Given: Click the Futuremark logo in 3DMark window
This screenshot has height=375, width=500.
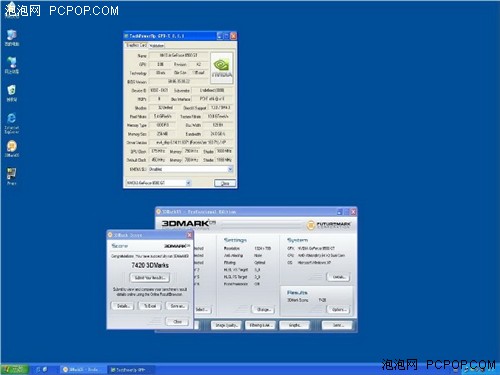Looking at the screenshot, I should (x=328, y=225).
